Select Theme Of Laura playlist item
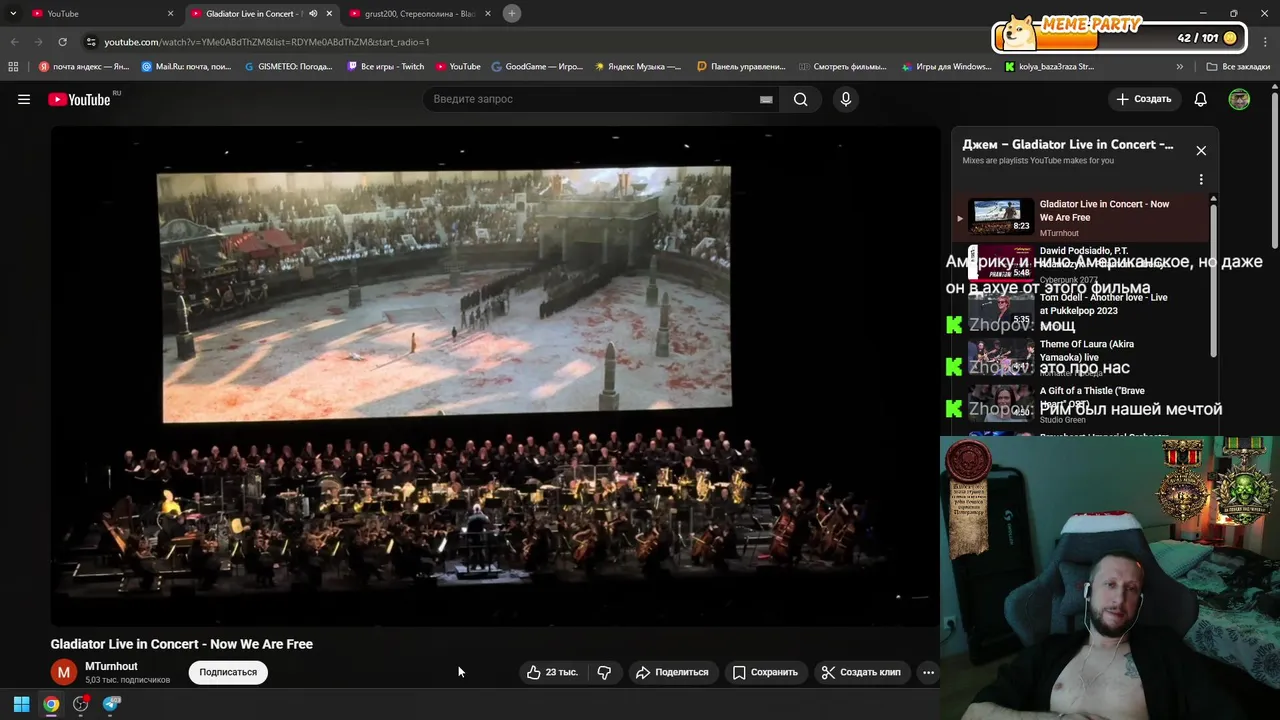 click(x=1080, y=356)
